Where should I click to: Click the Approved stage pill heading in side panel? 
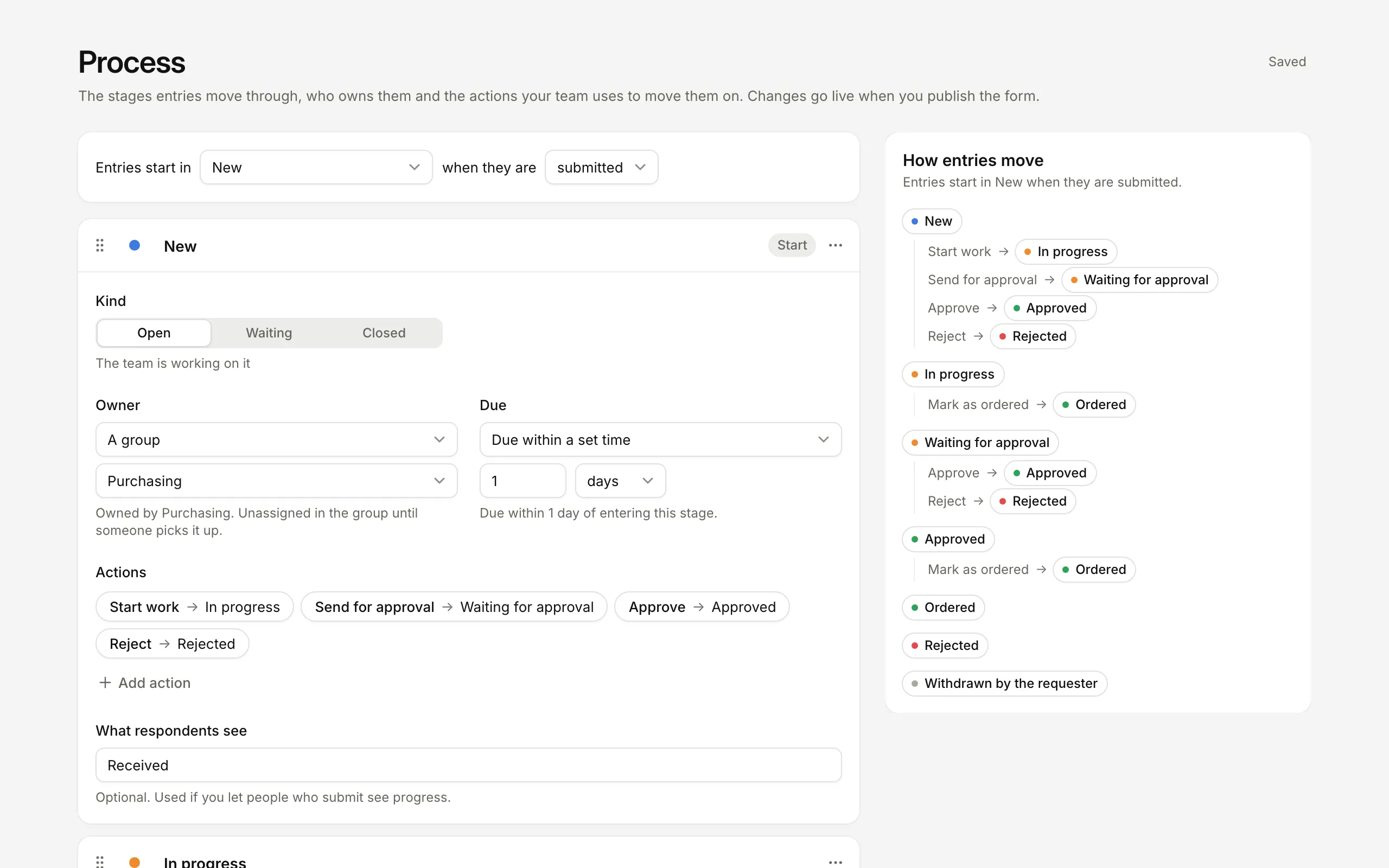coord(948,539)
